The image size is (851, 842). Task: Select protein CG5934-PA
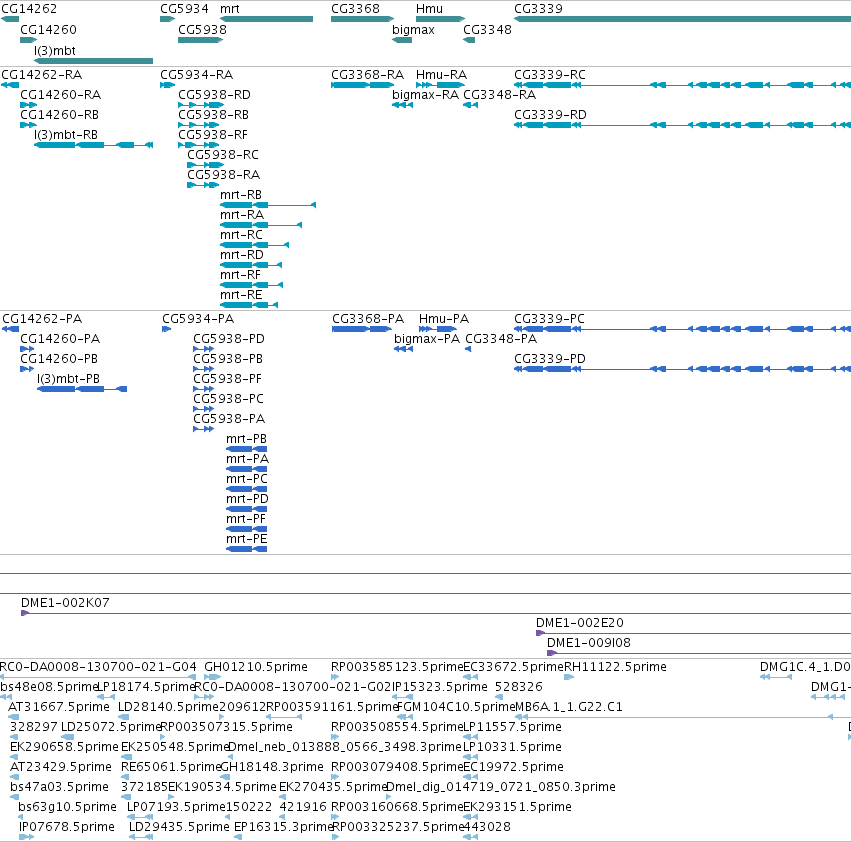click(x=167, y=329)
